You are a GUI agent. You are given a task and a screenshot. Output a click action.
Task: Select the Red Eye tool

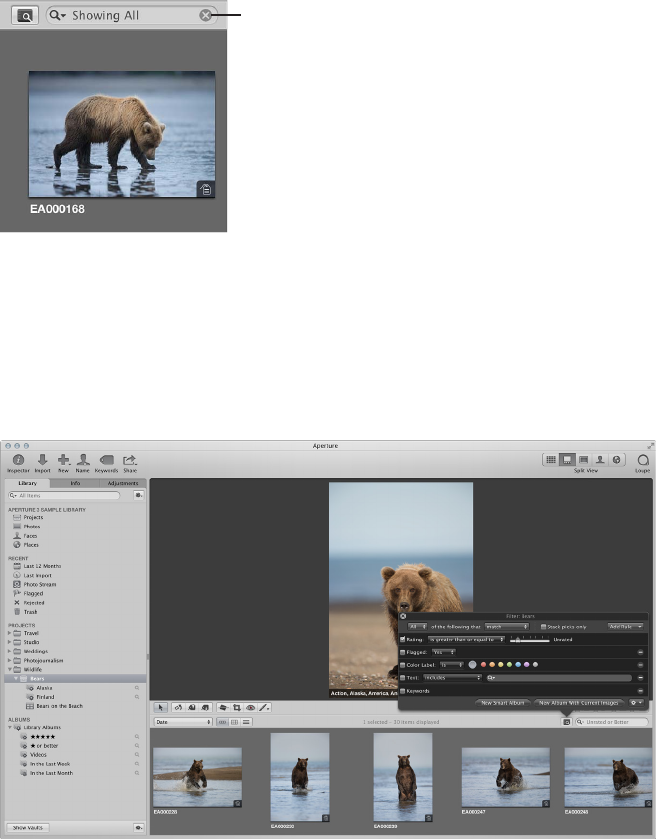(x=250, y=707)
